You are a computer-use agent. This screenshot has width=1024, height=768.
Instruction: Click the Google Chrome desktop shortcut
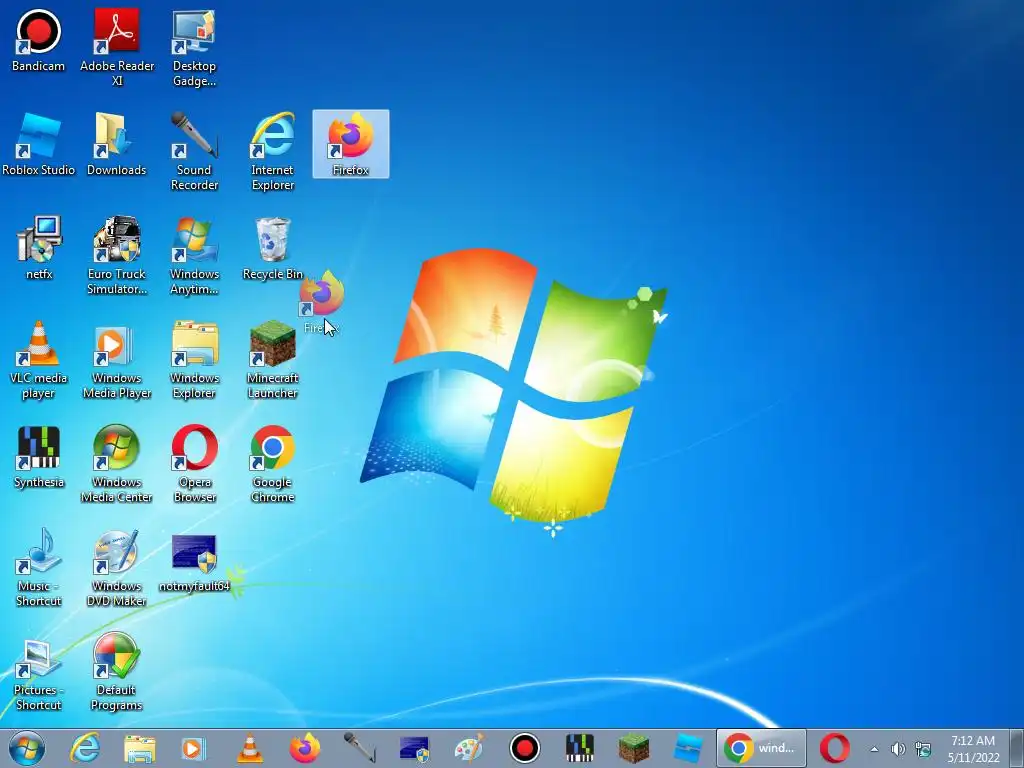point(272,463)
